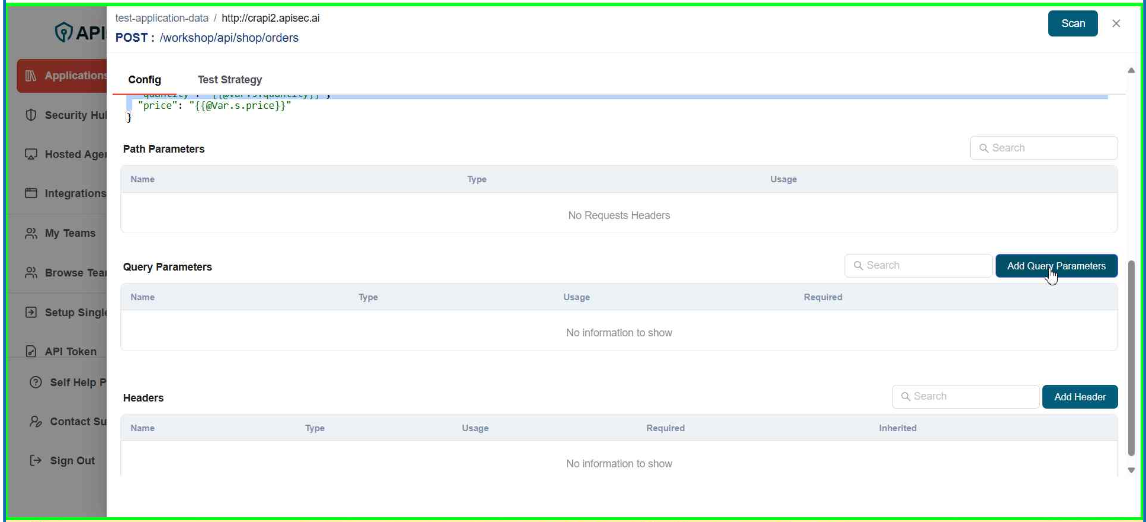Click the Sign Out icon
Viewport: 1146px width, 522px height.
(x=36, y=460)
